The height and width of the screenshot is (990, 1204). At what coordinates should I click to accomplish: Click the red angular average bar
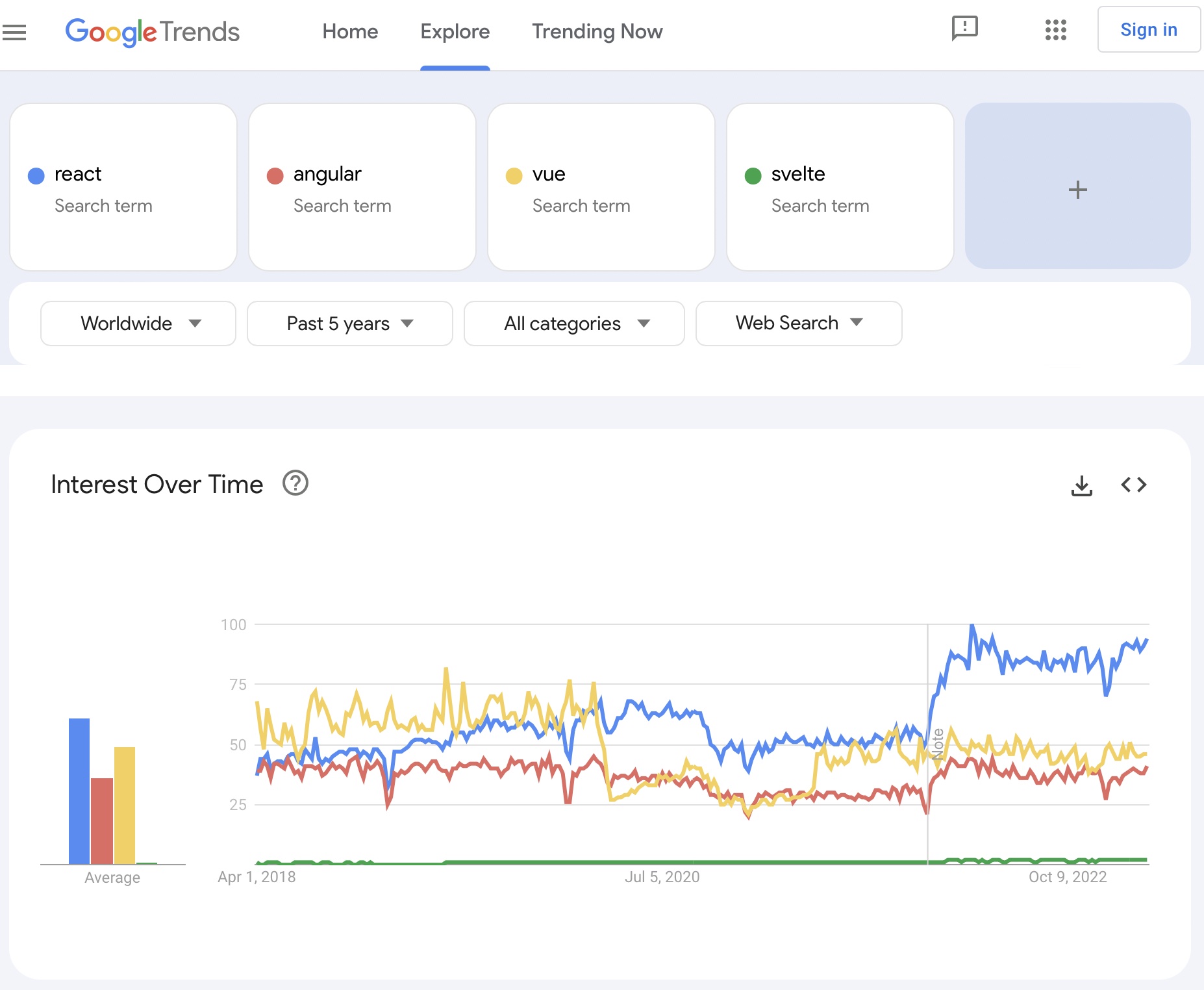pos(102,821)
